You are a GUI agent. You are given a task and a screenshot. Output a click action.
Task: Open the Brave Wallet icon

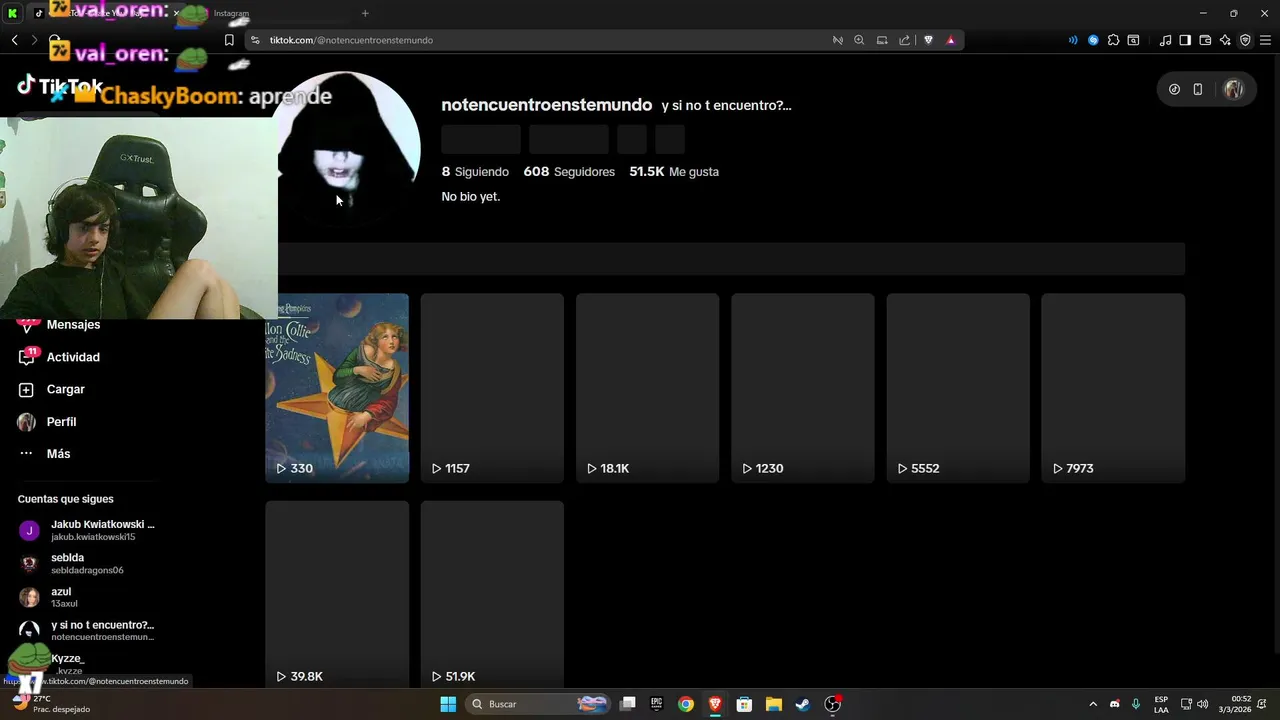1205,40
